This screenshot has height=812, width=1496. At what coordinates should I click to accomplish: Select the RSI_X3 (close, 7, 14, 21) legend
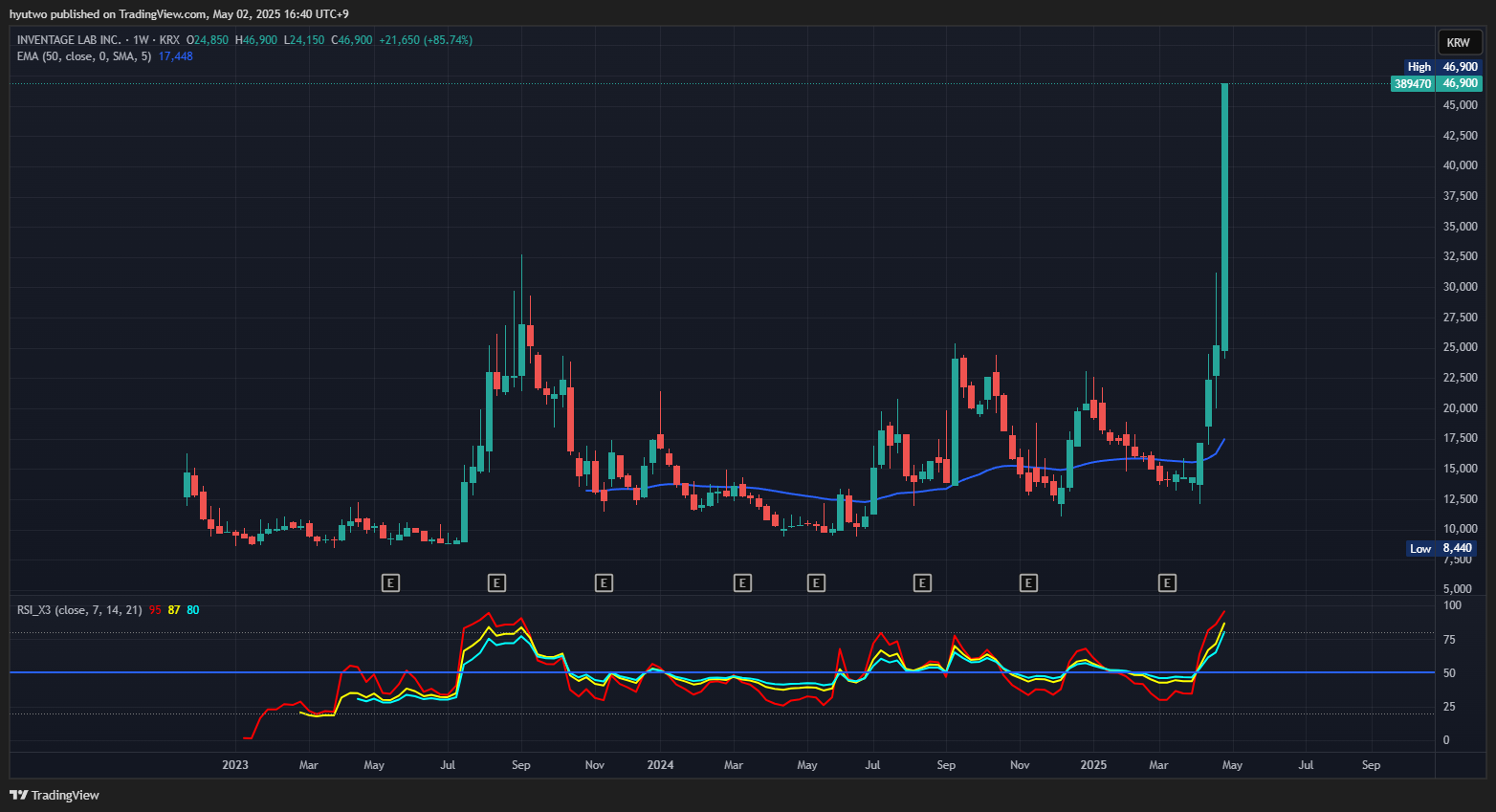point(79,610)
